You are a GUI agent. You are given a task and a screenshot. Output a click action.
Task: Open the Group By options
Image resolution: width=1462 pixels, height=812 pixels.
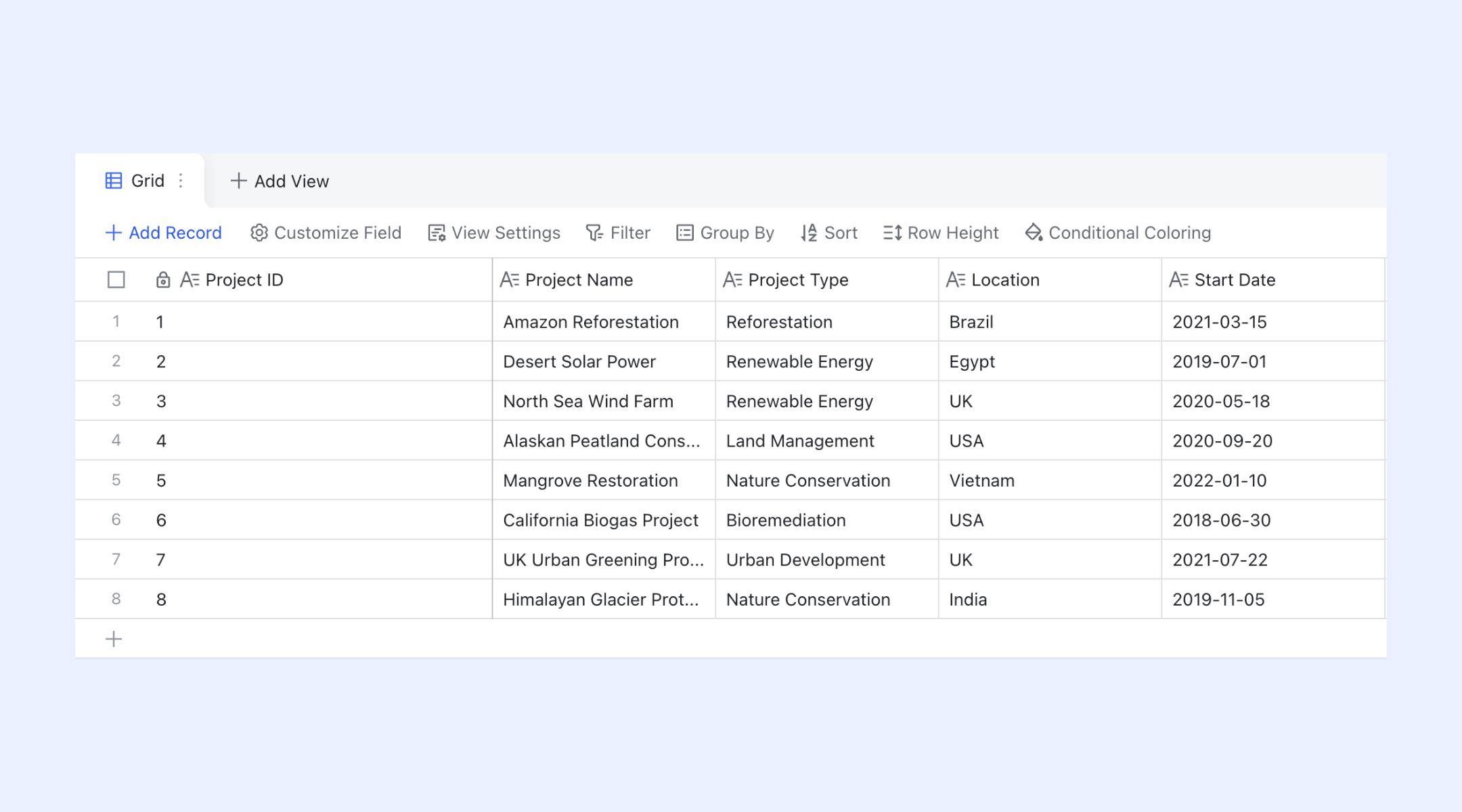[725, 233]
